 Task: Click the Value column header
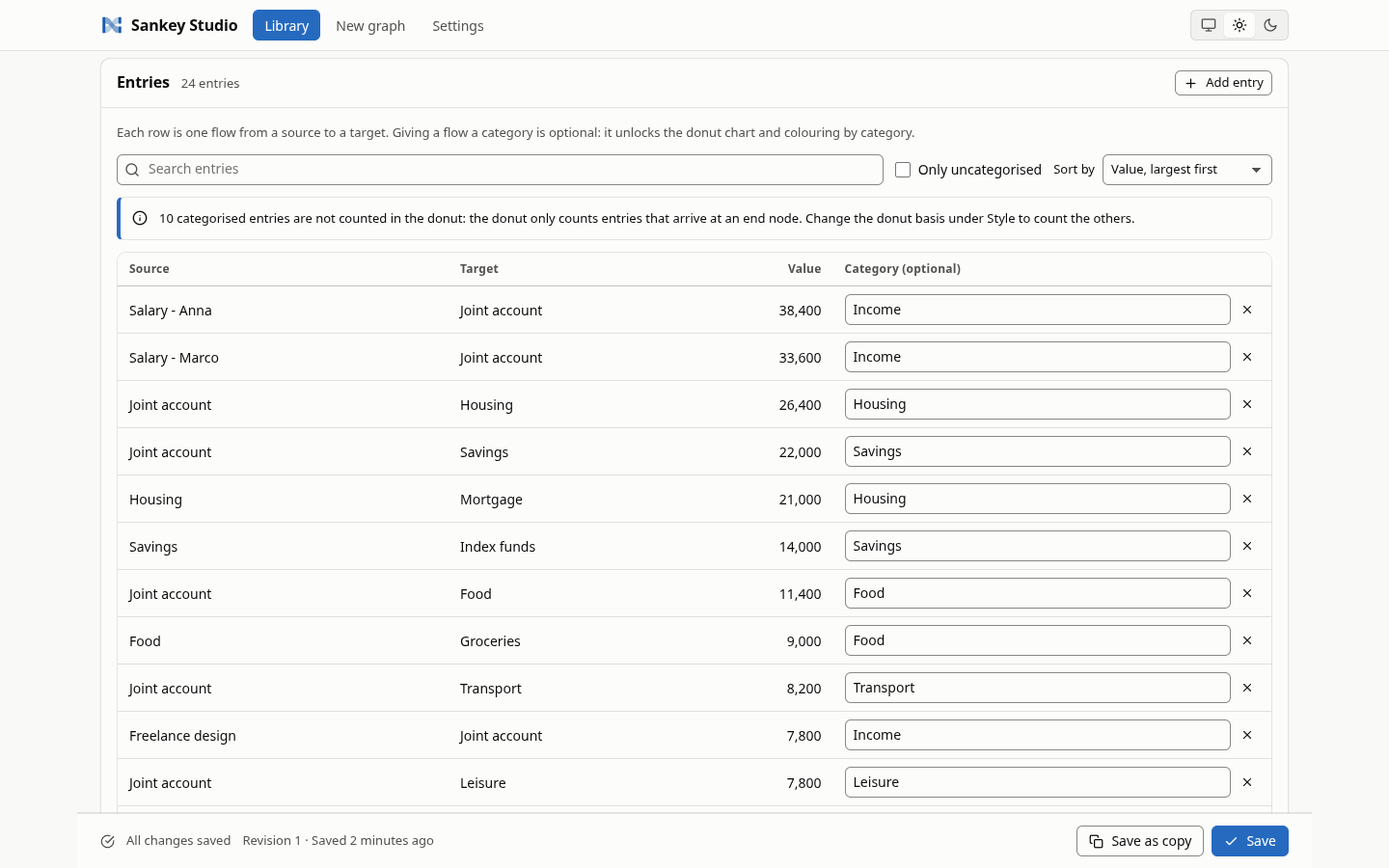click(804, 269)
